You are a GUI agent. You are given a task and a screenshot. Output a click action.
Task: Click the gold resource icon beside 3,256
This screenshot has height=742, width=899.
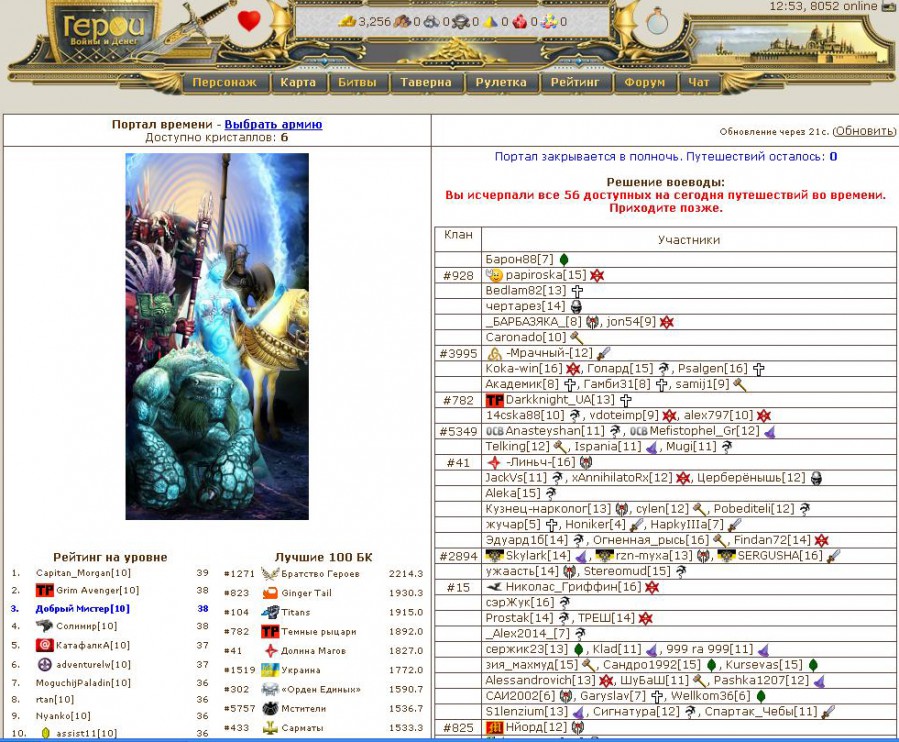(347, 22)
